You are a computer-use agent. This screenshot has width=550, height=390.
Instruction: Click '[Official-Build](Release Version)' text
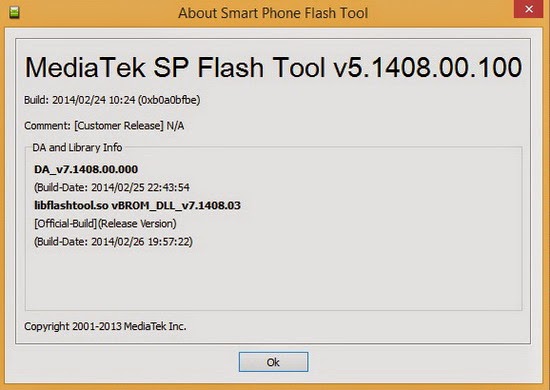pos(105,224)
